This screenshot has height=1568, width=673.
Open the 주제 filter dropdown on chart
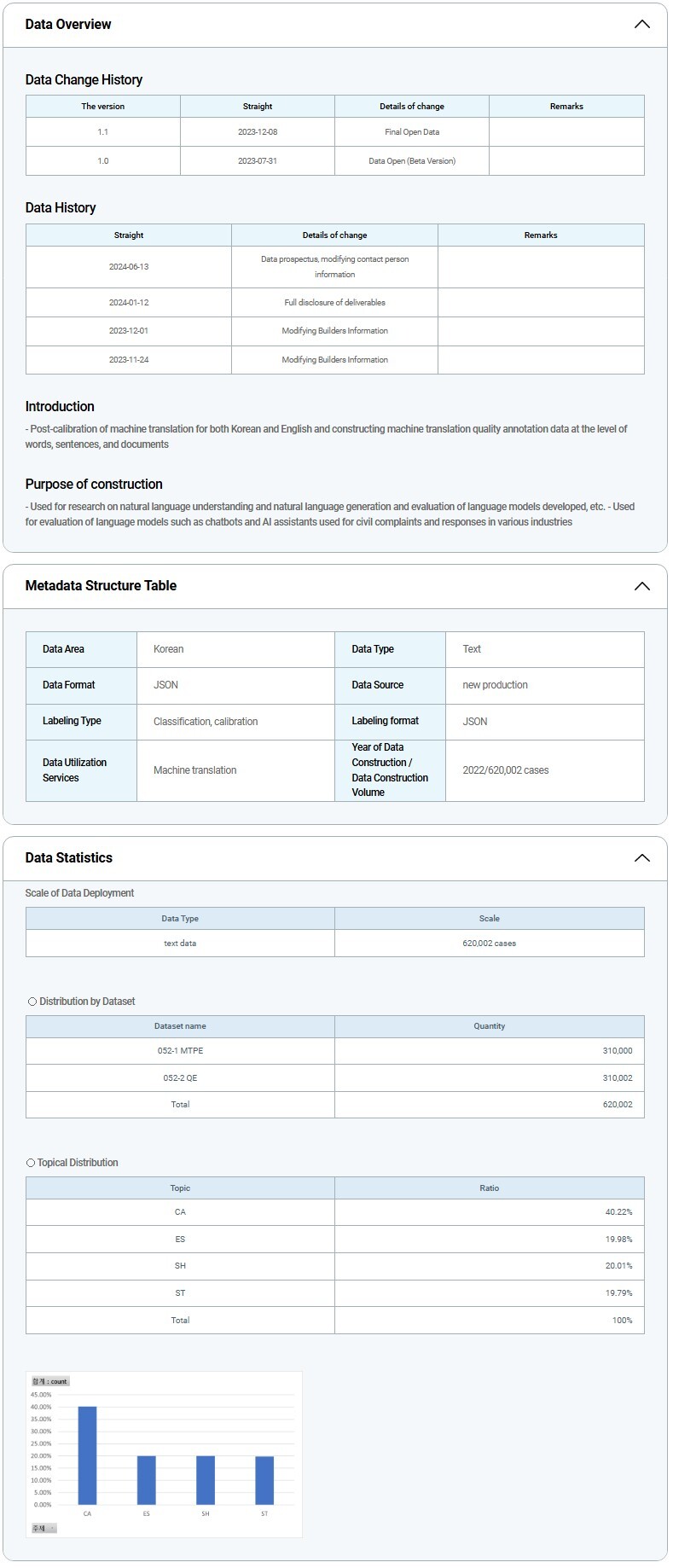click(x=44, y=1528)
